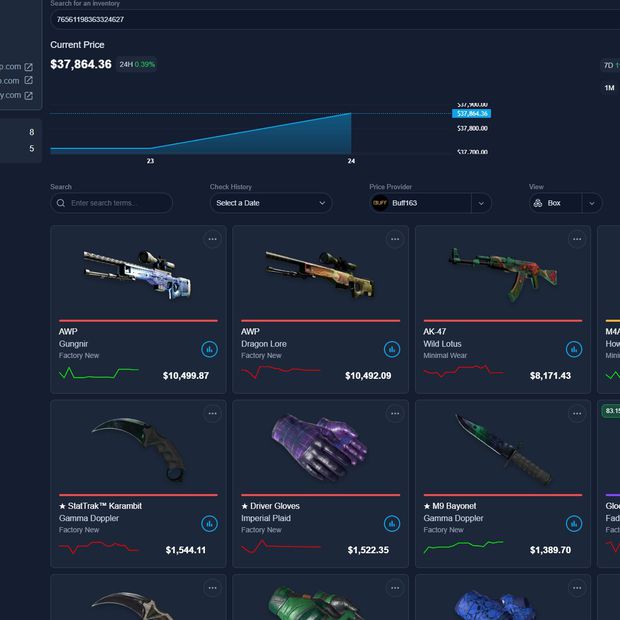
Task: Open chart icon on AWP Gungnir card
Action: tap(209, 349)
